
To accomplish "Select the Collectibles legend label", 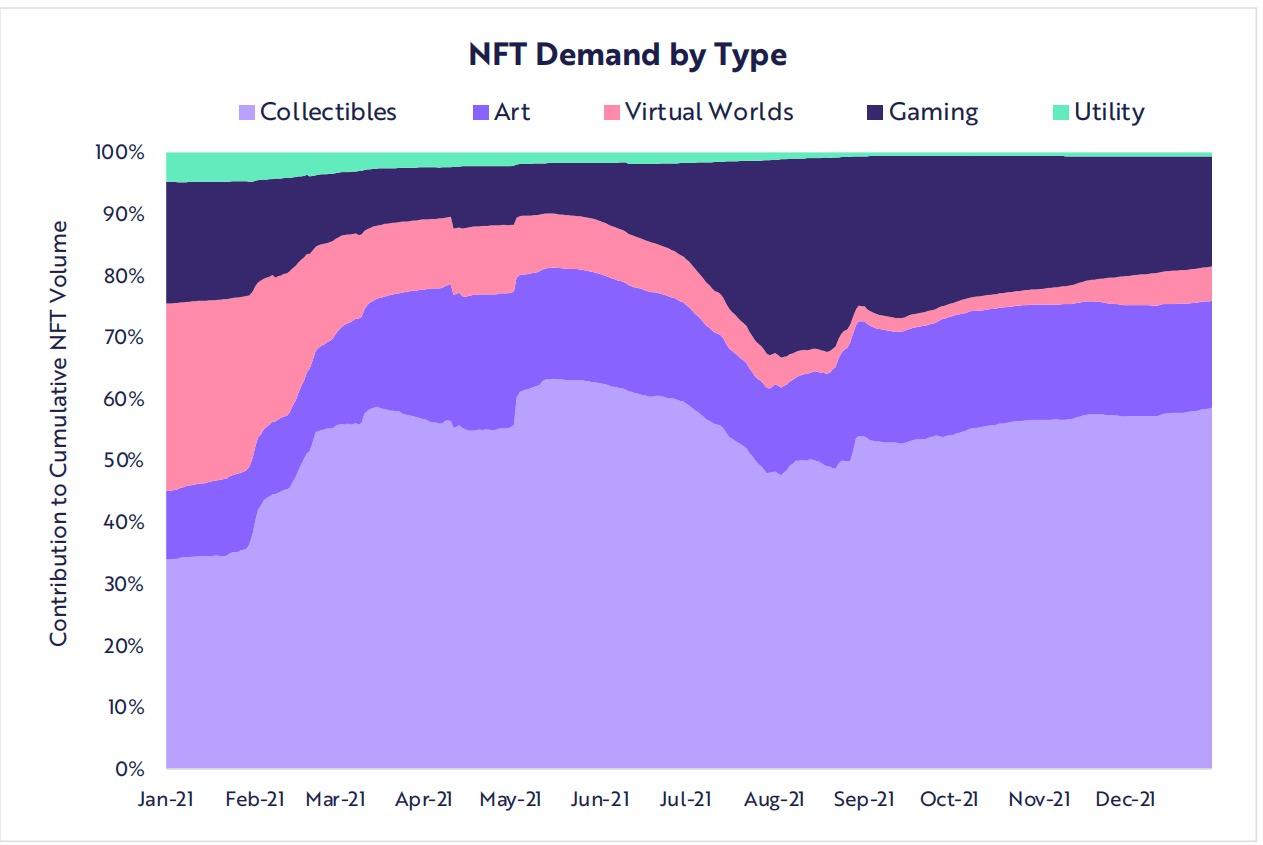I will click(x=328, y=112).
